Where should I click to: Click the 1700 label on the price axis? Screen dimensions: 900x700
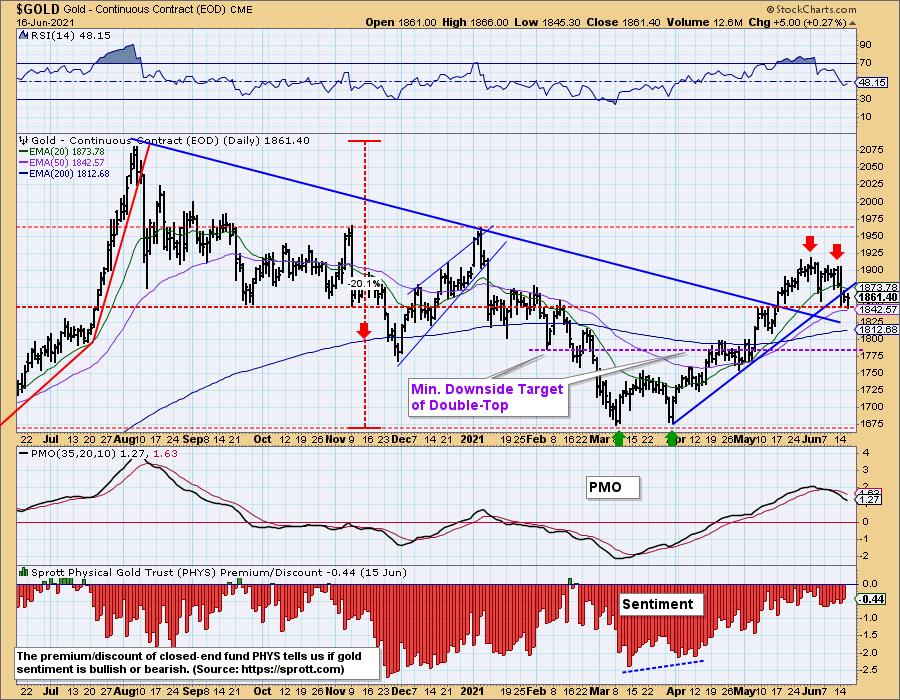(871, 407)
